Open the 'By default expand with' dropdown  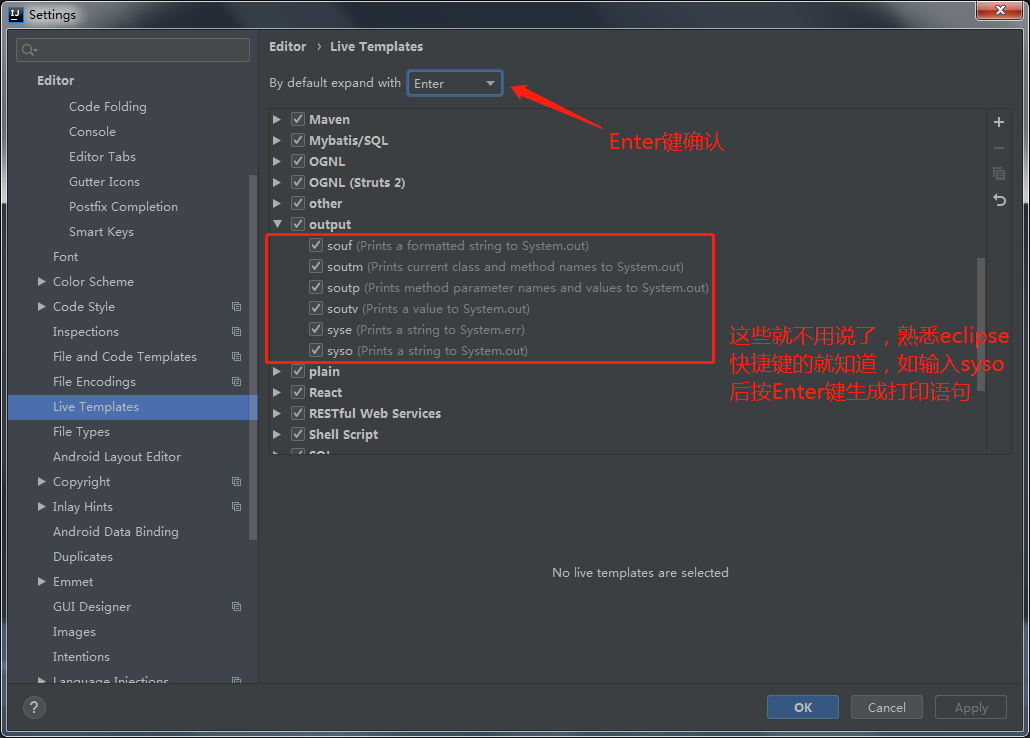(x=488, y=83)
